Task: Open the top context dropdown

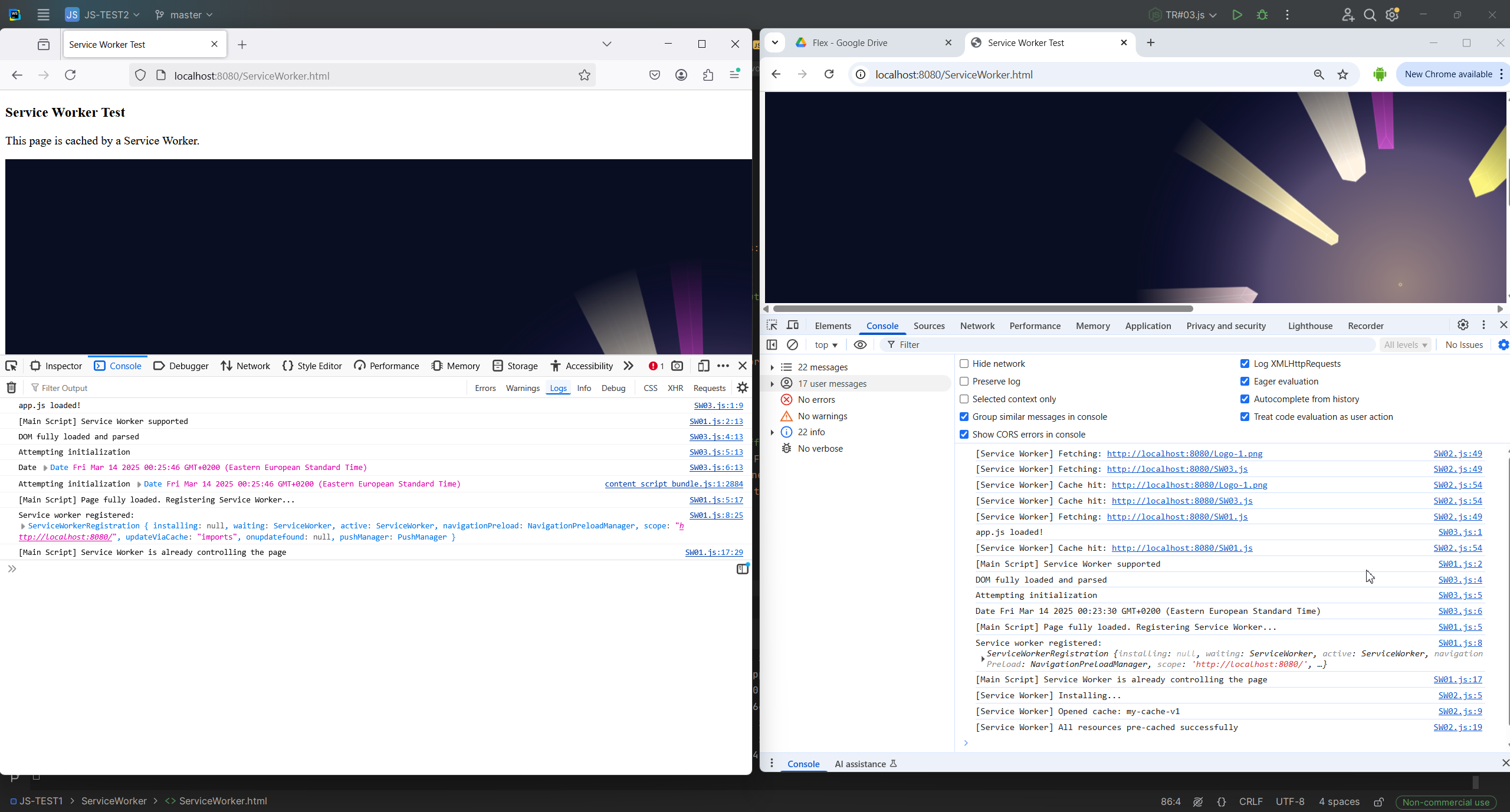Action: (826, 344)
